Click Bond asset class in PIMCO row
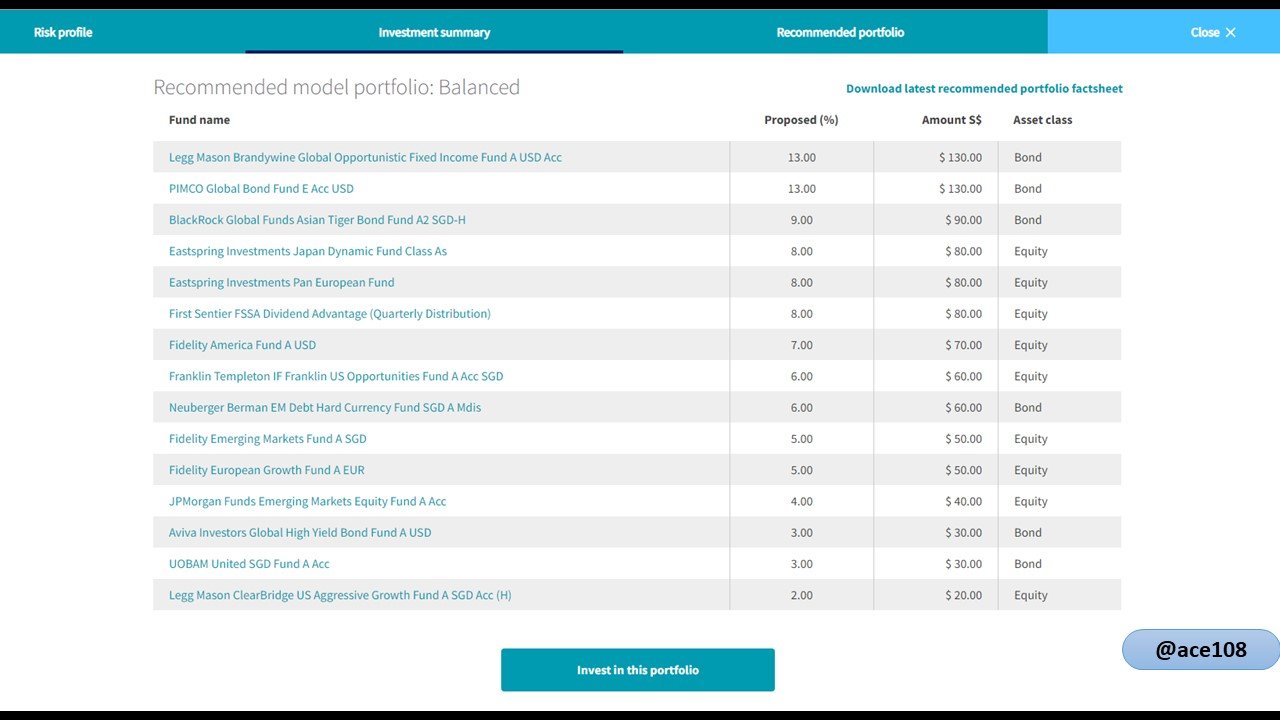Screen dimensions: 1280x720 1027,188
